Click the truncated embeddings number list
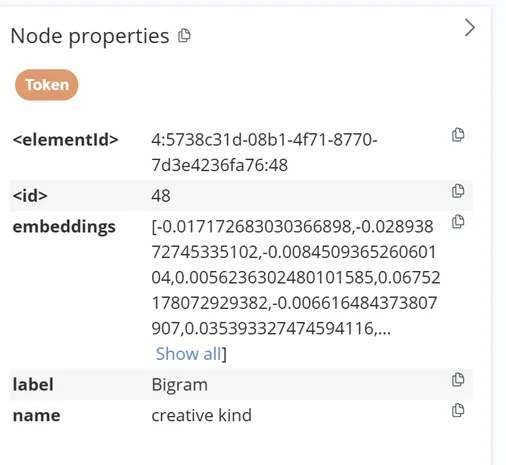The width and height of the screenshot is (506, 465). [296, 277]
